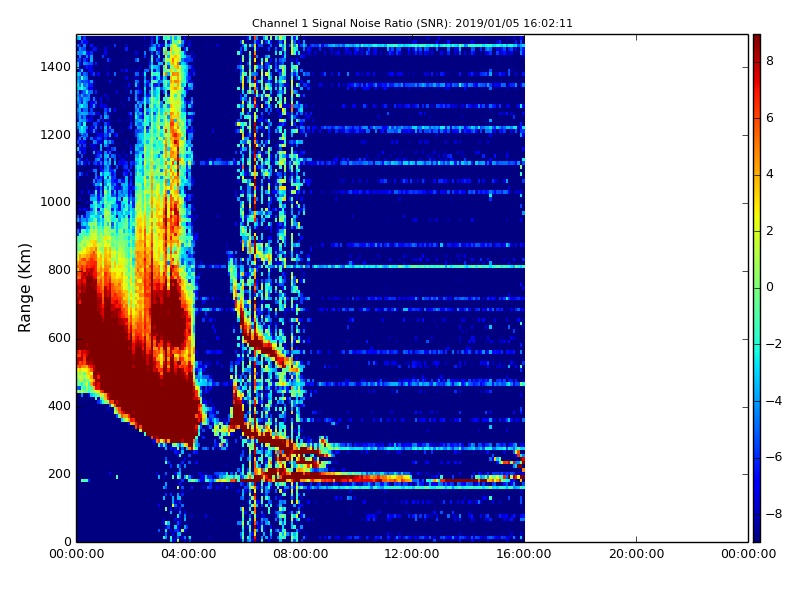Image resolution: width=800 pixels, height=600 pixels.
Task: Click the 20:00:00 time axis label
Action: click(x=636, y=554)
